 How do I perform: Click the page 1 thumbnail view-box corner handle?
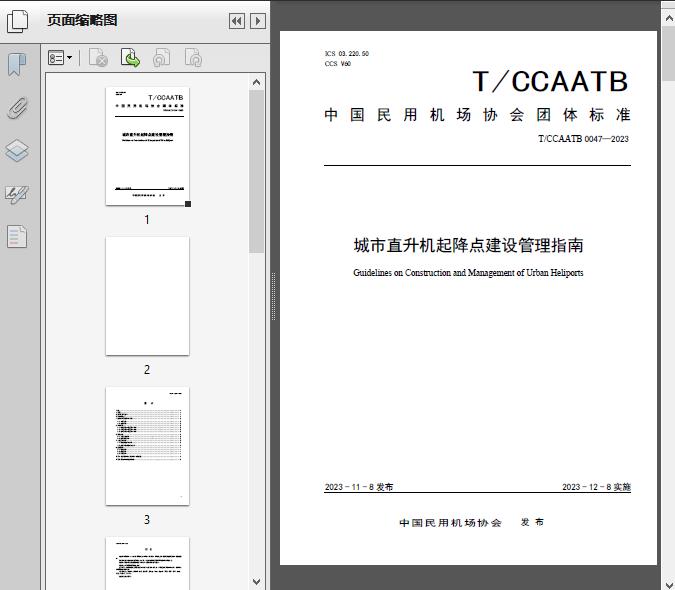[188, 204]
